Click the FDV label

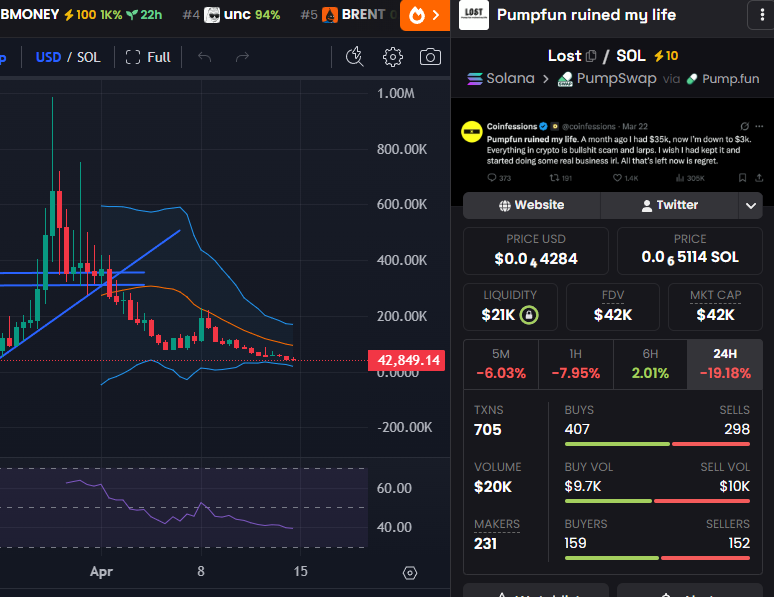pyautogui.click(x=613, y=295)
